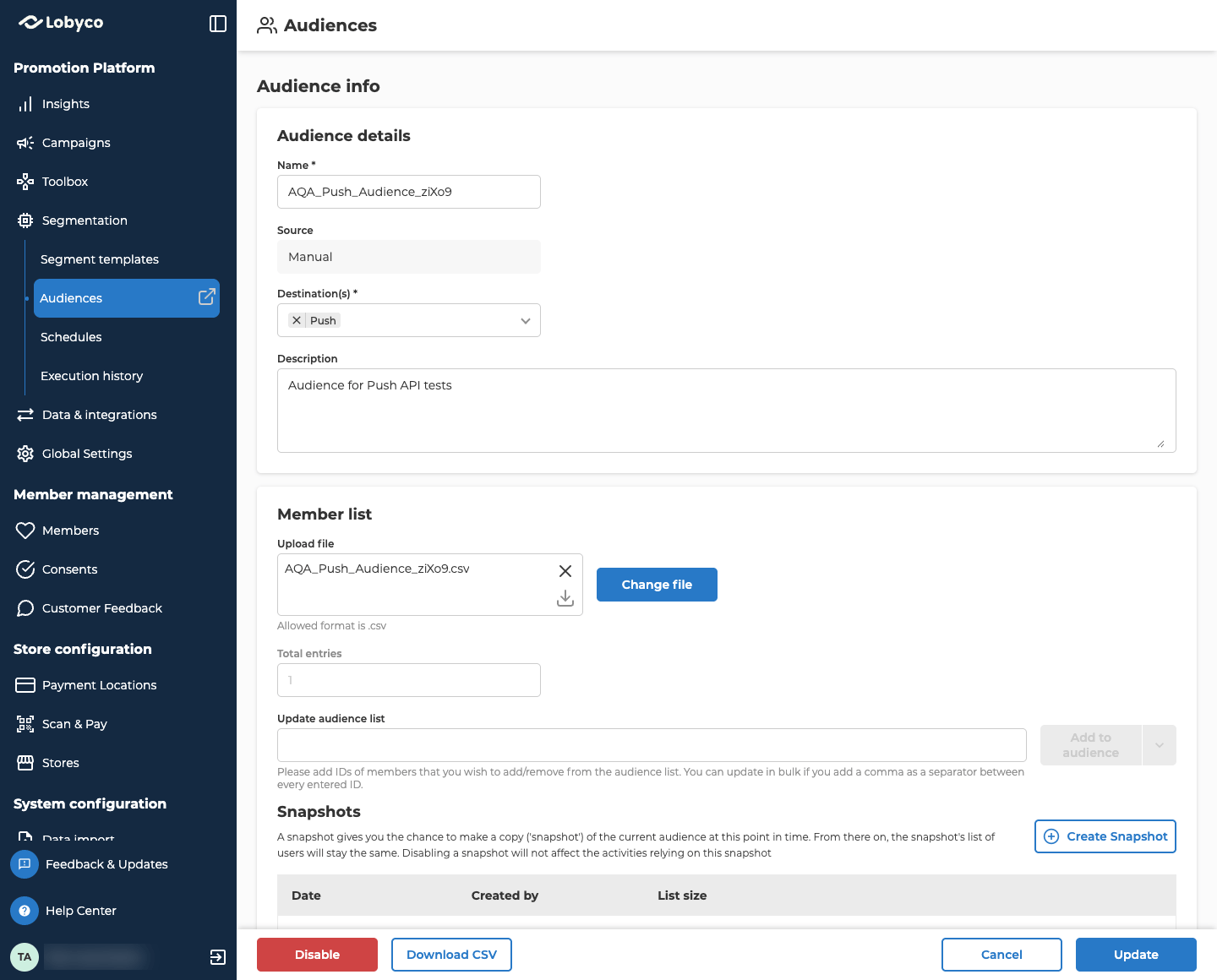Viewport: 1217px width, 980px height.
Task: Click the Campaigns megaphone icon
Action: point(25,143)
